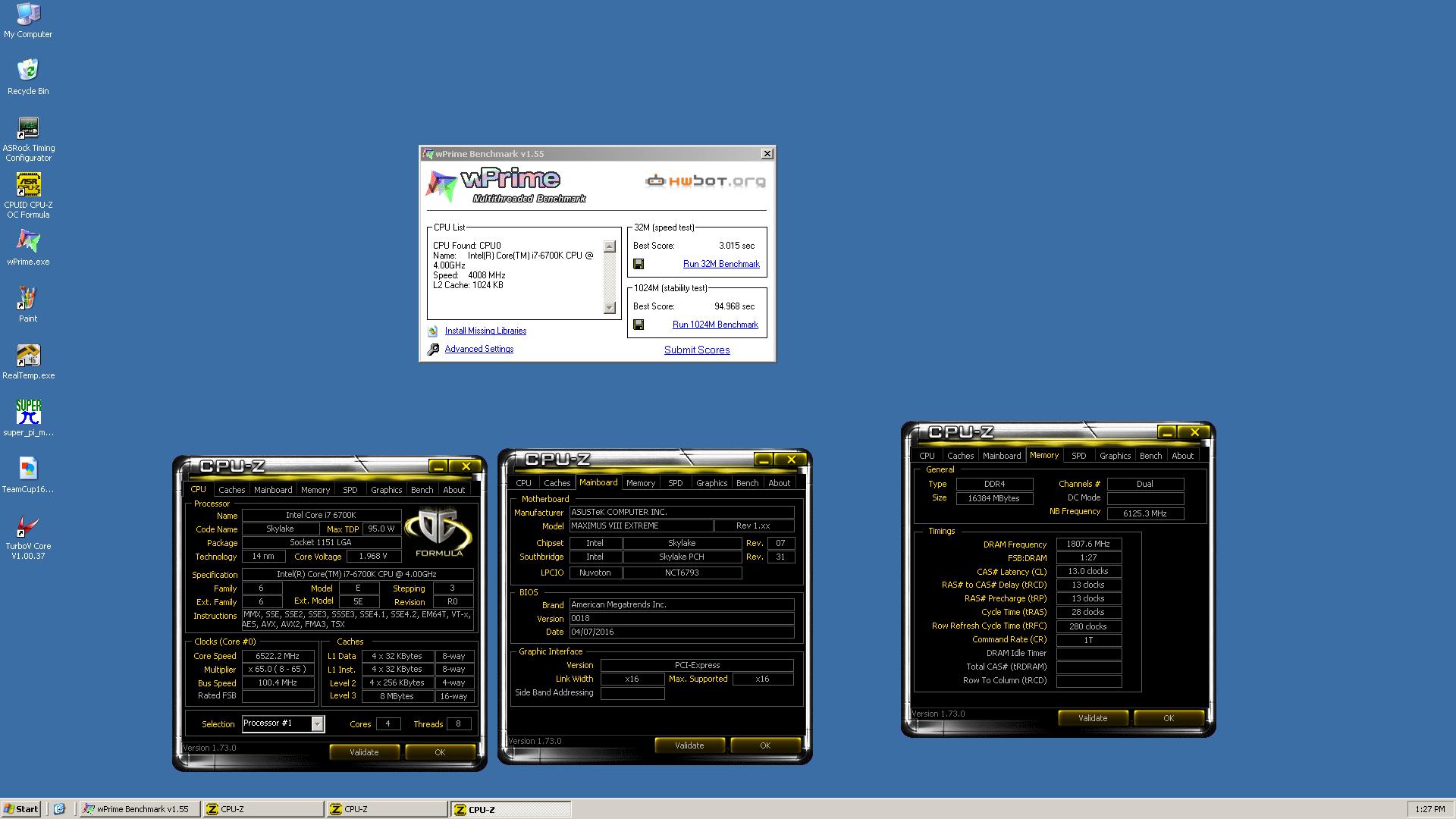Click the CAS# Latency 13.0 clocks value
Screen dimensions: 1456x819
(1088, 571)
